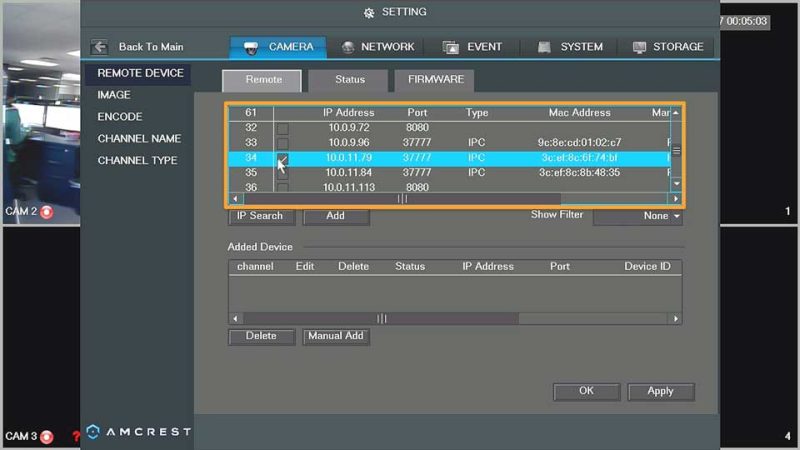Click the Amcrest logo icon

click(93, 431)
